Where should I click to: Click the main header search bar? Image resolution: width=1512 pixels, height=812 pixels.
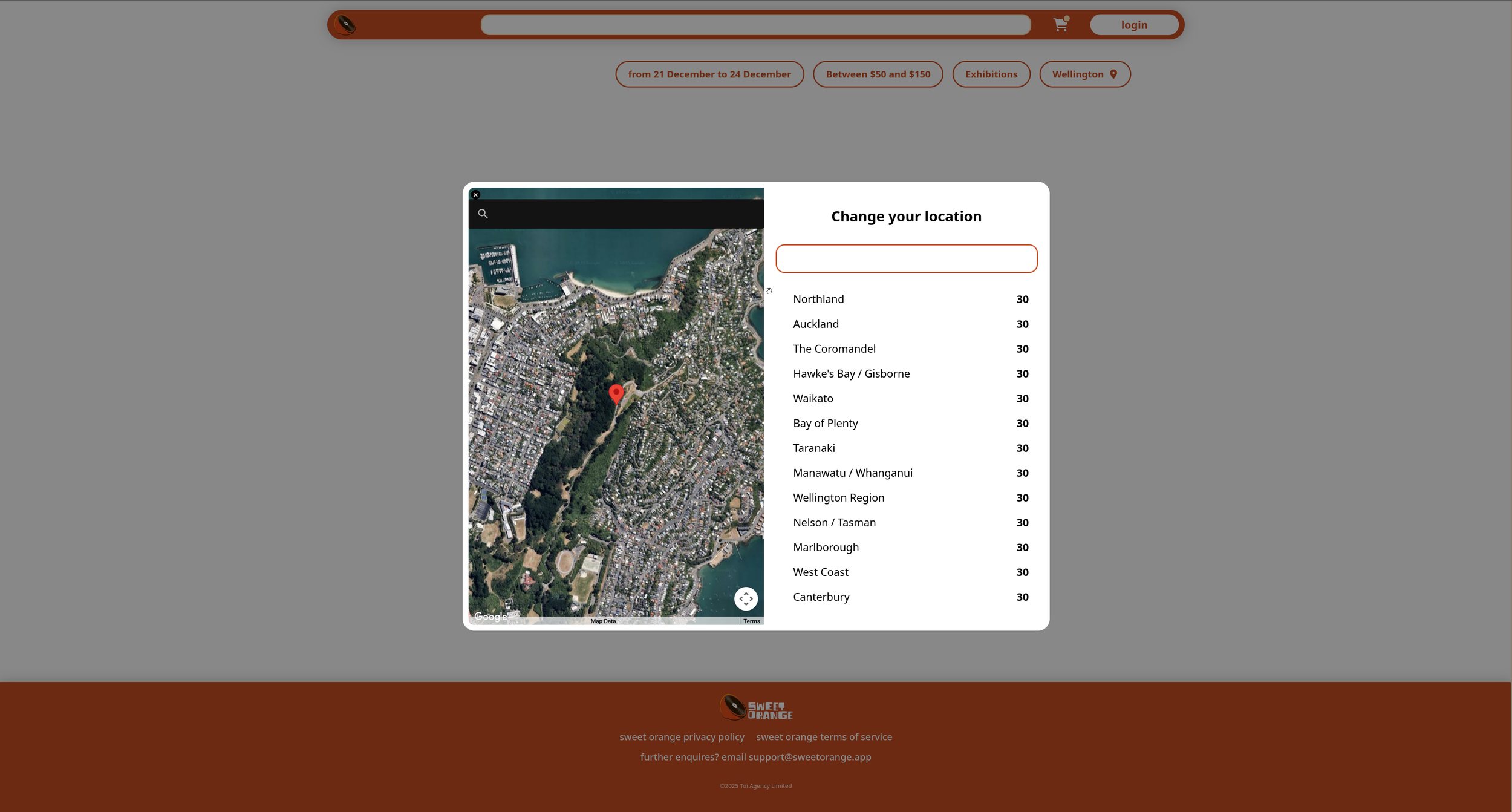755,25
